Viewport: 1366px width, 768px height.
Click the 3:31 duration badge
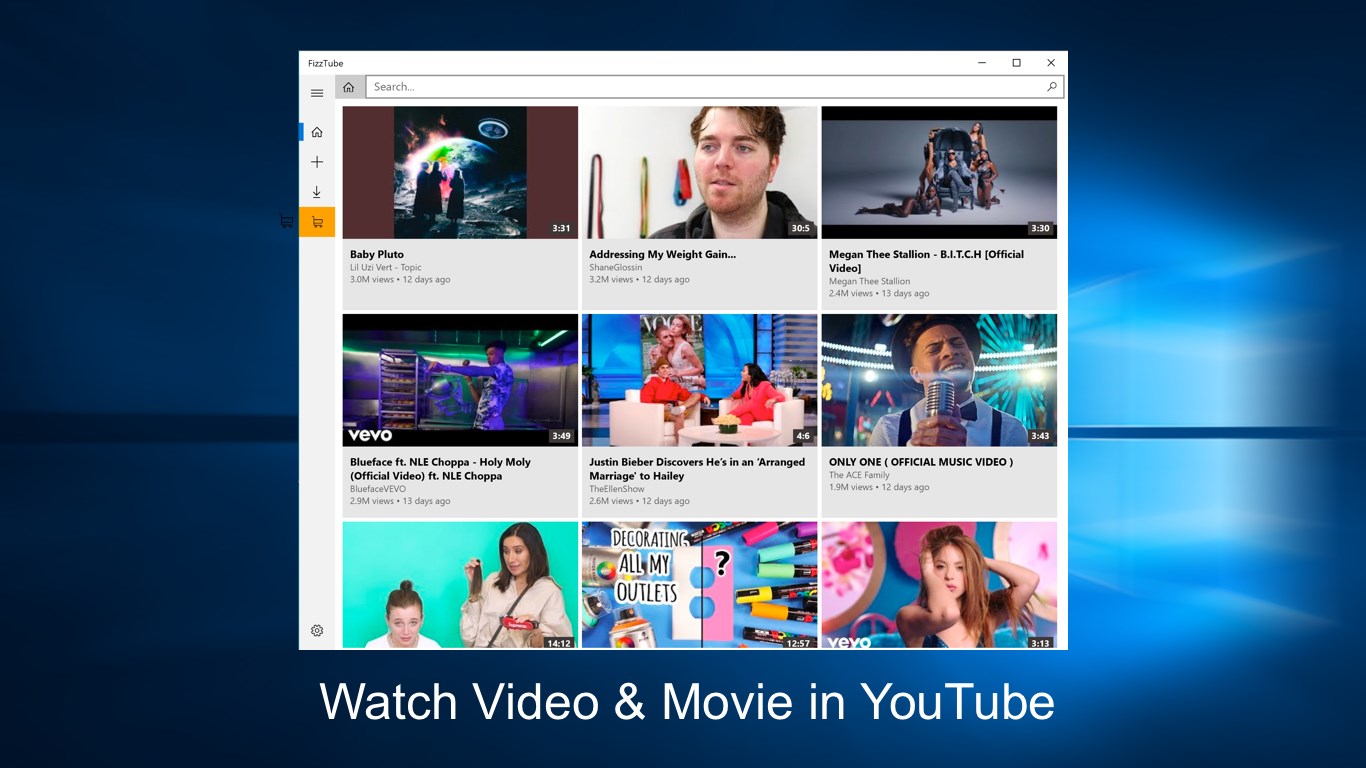click(562, 229)
